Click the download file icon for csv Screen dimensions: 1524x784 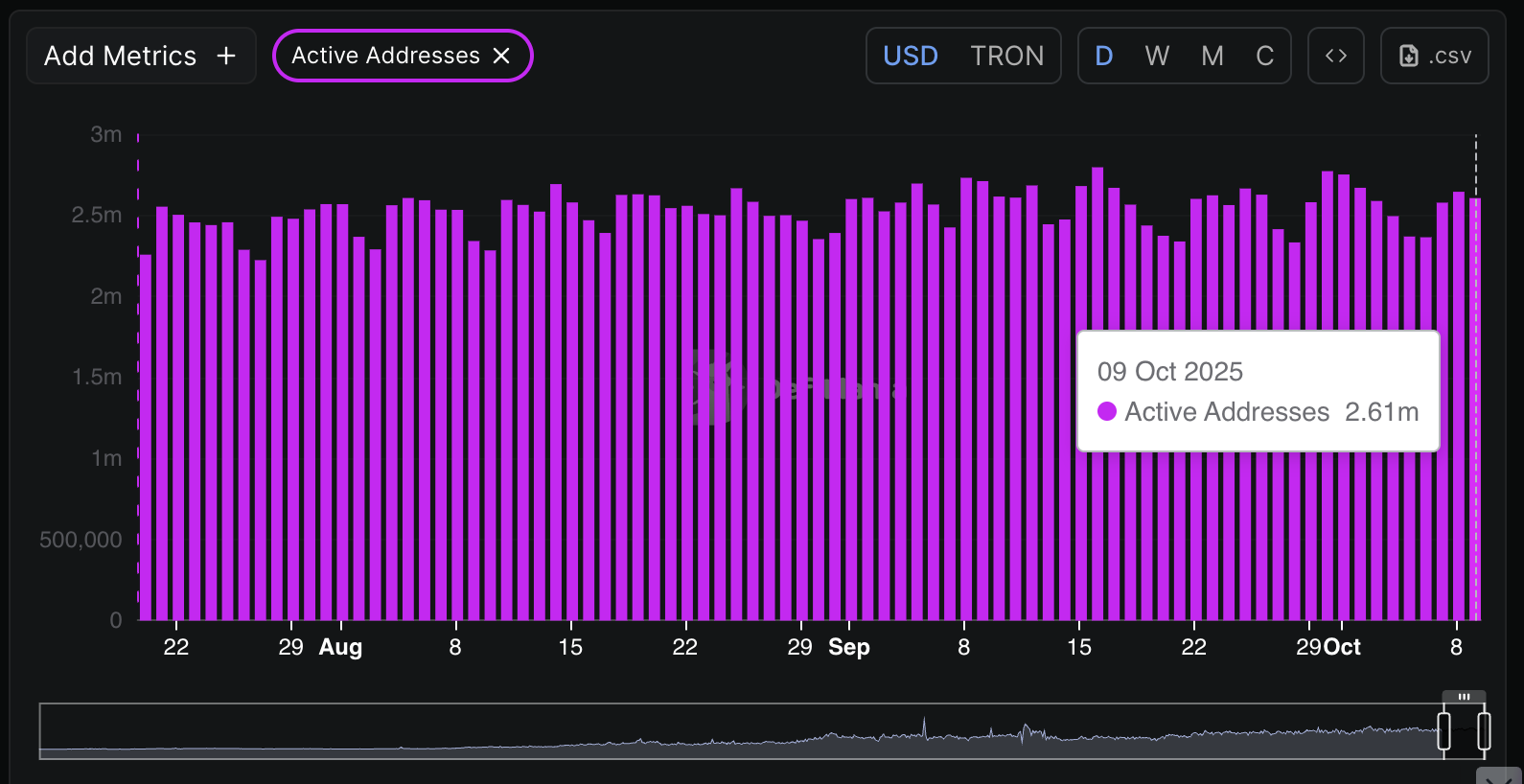tap(1408, 57)
